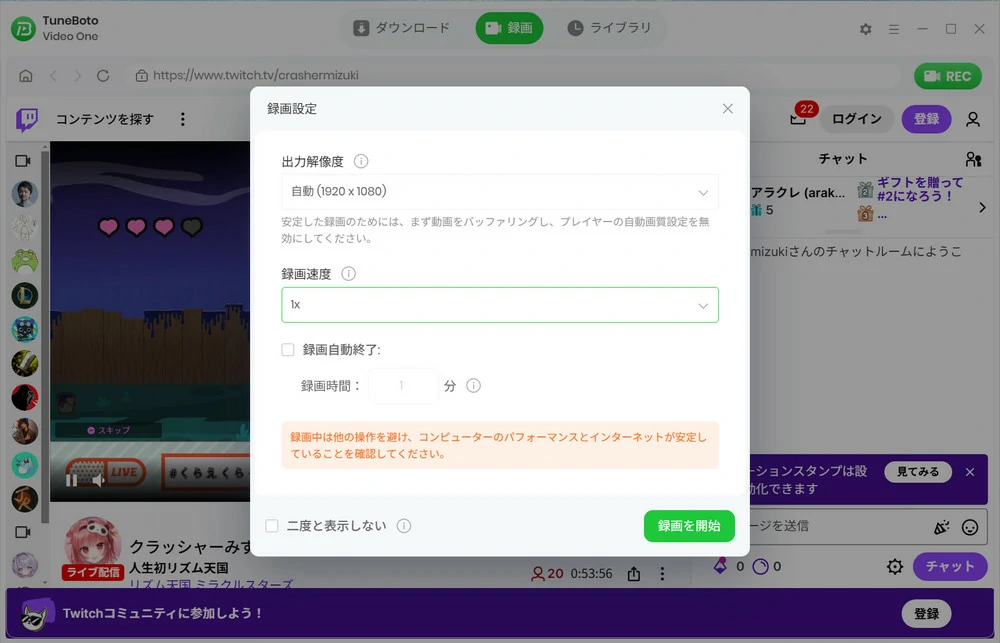Switch to the ダウンロード tab

click(402, 28)
